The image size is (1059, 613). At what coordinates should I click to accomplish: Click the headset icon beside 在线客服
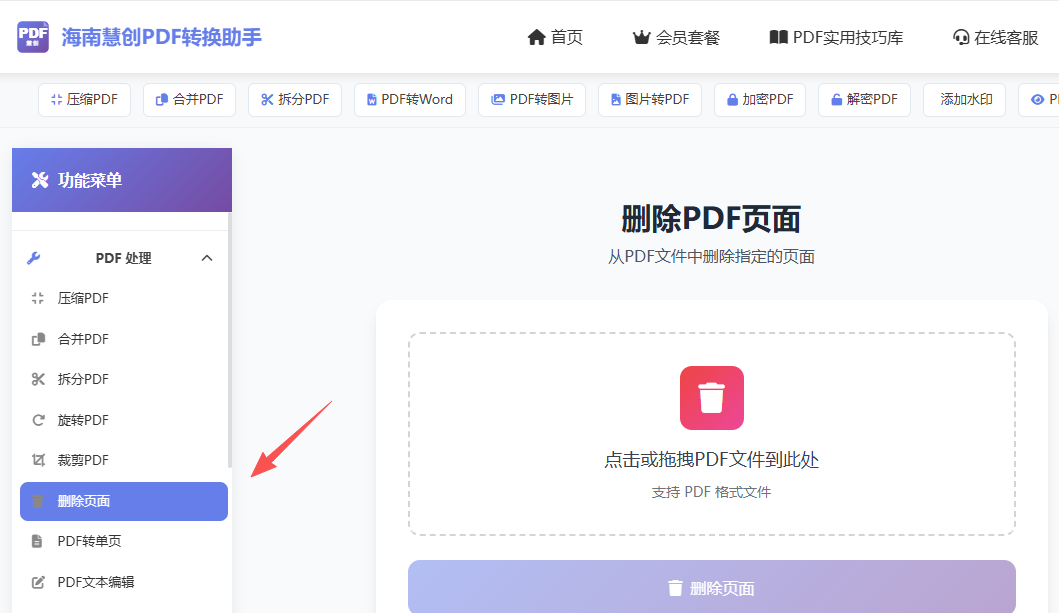(960, 37)
